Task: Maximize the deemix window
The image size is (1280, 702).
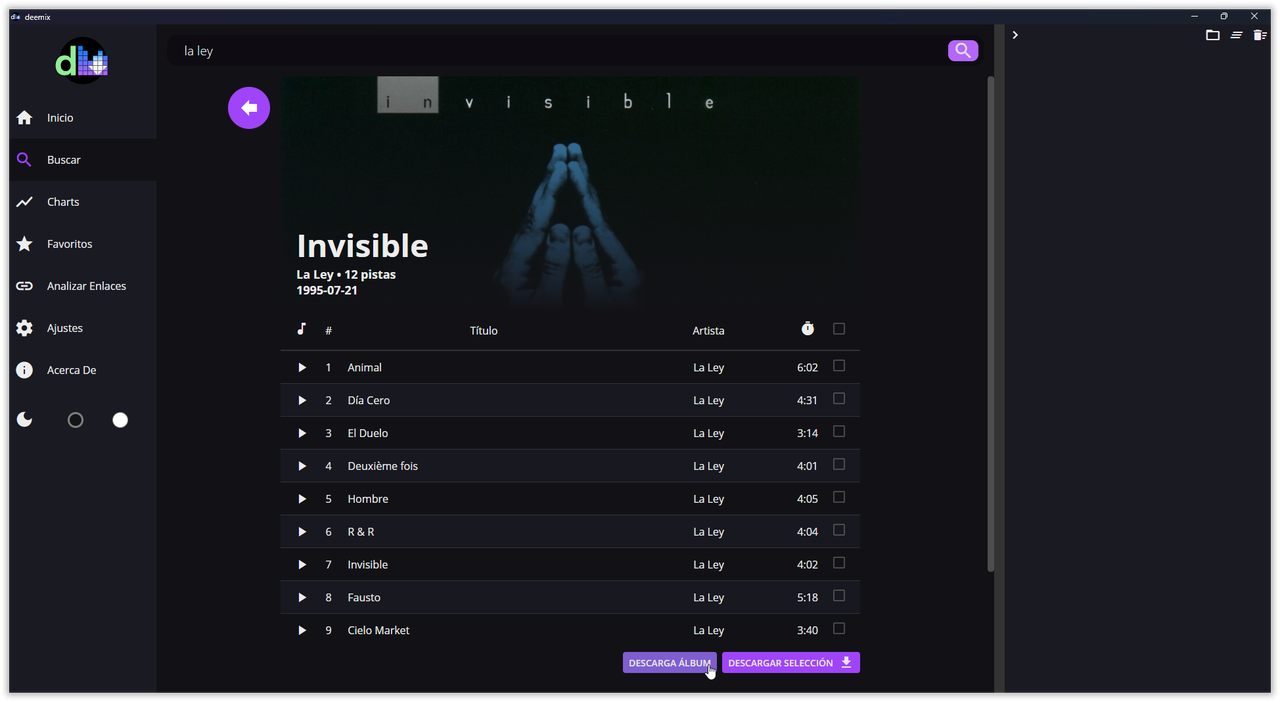Action: (1224, 16)
